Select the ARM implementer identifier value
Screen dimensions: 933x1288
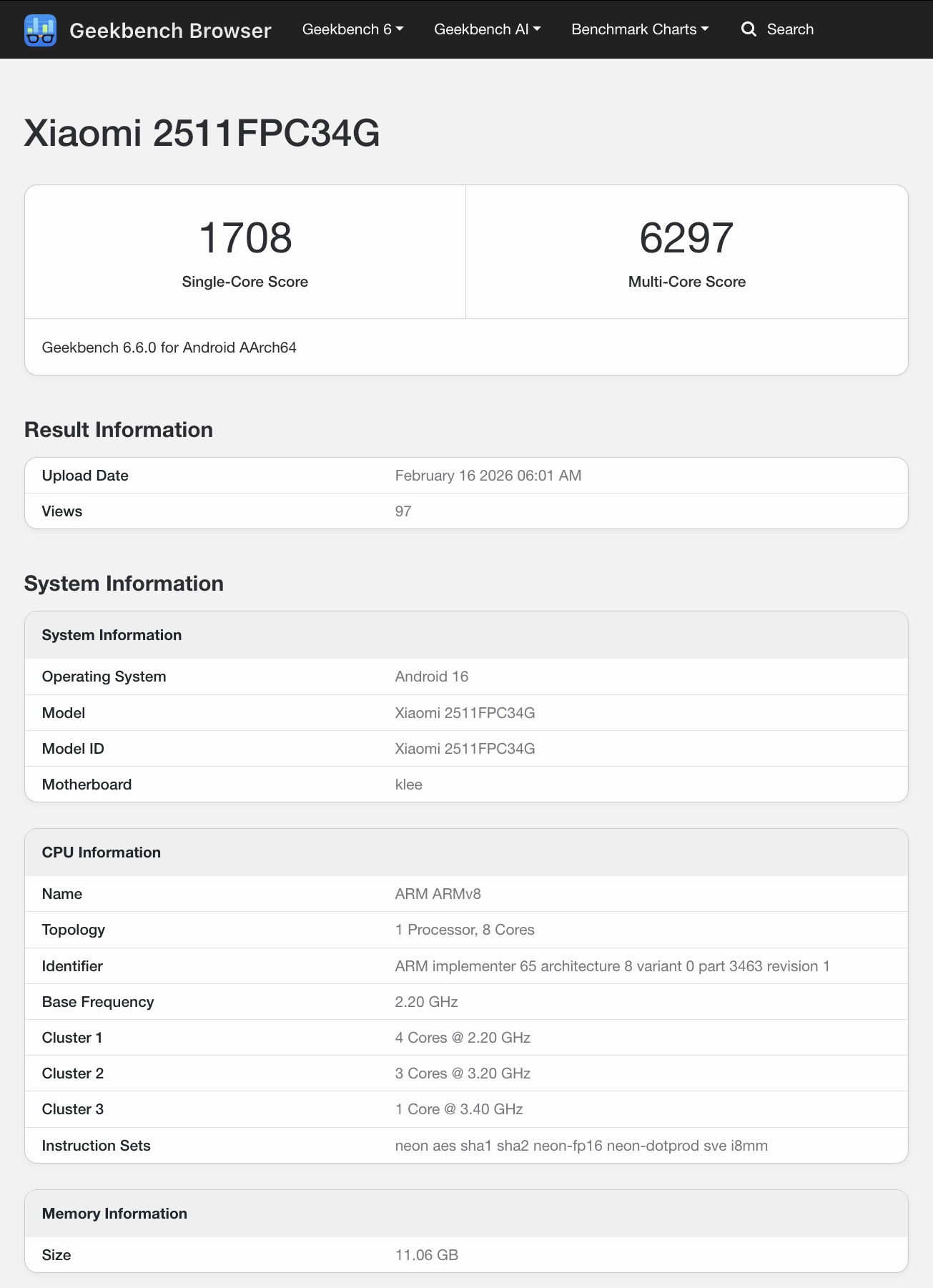click(613, 966)
